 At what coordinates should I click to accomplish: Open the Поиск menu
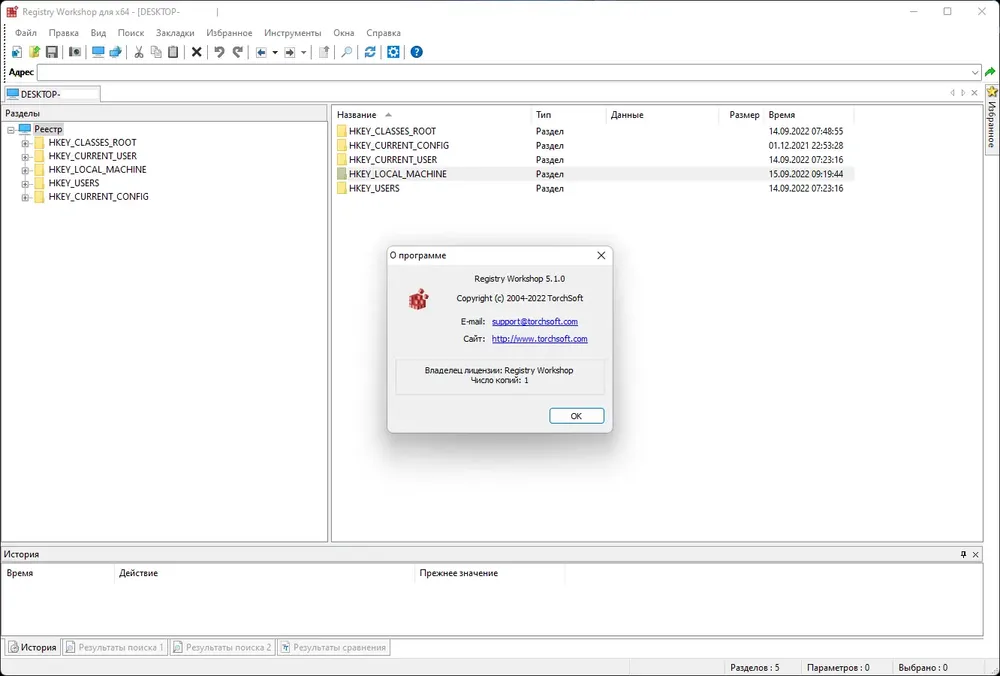coord(131,33)
